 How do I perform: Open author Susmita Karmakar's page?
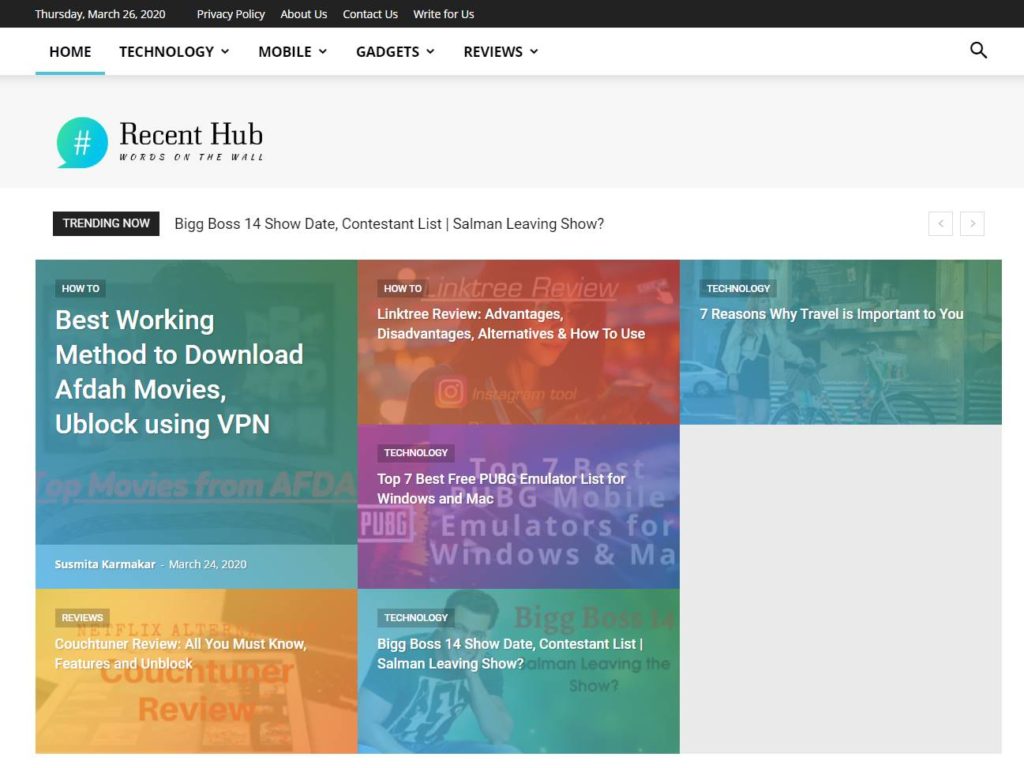[105, 564]
